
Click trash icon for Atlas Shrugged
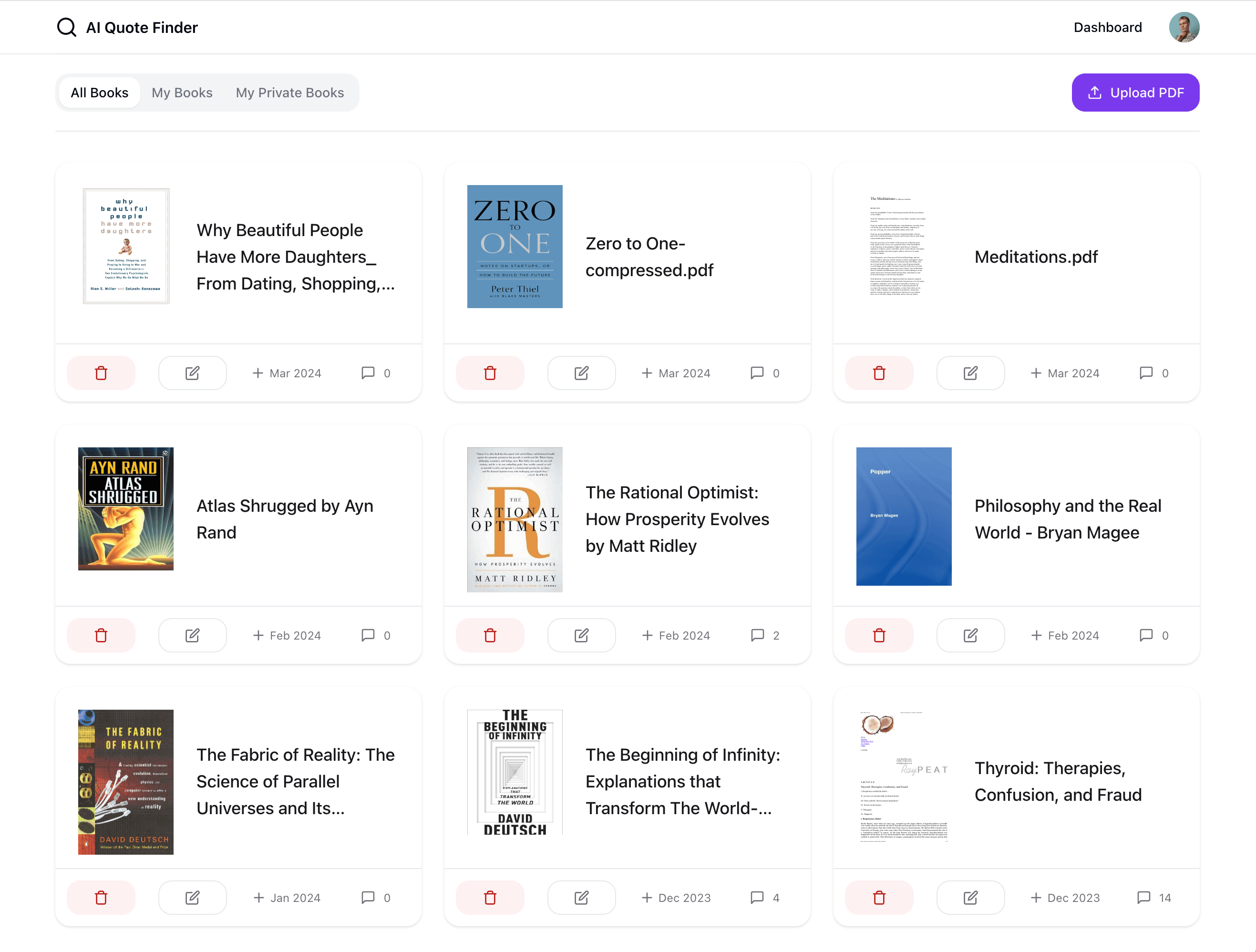(101, 635)
